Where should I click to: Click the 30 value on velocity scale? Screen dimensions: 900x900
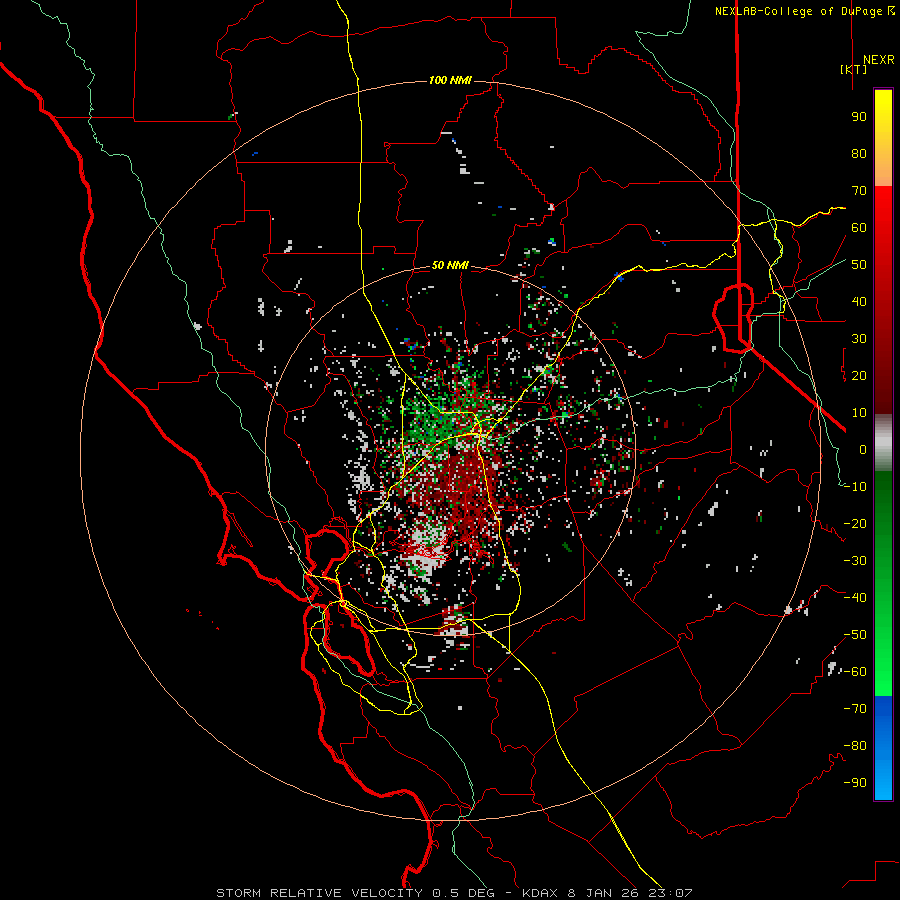(859, 339)
